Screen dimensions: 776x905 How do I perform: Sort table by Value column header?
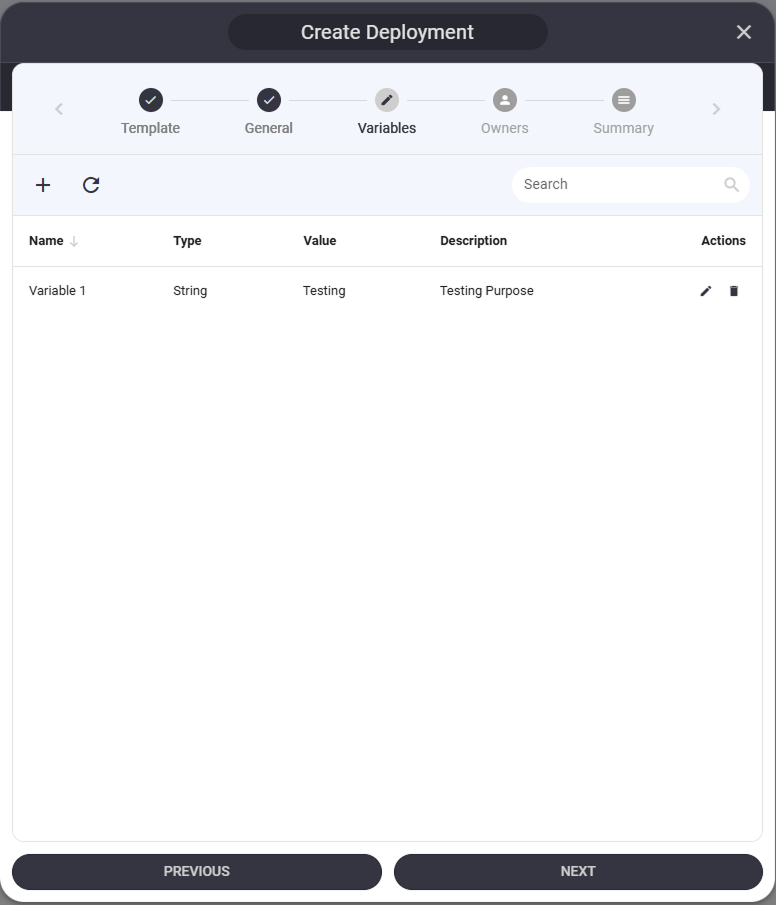[x=320, y=241]
